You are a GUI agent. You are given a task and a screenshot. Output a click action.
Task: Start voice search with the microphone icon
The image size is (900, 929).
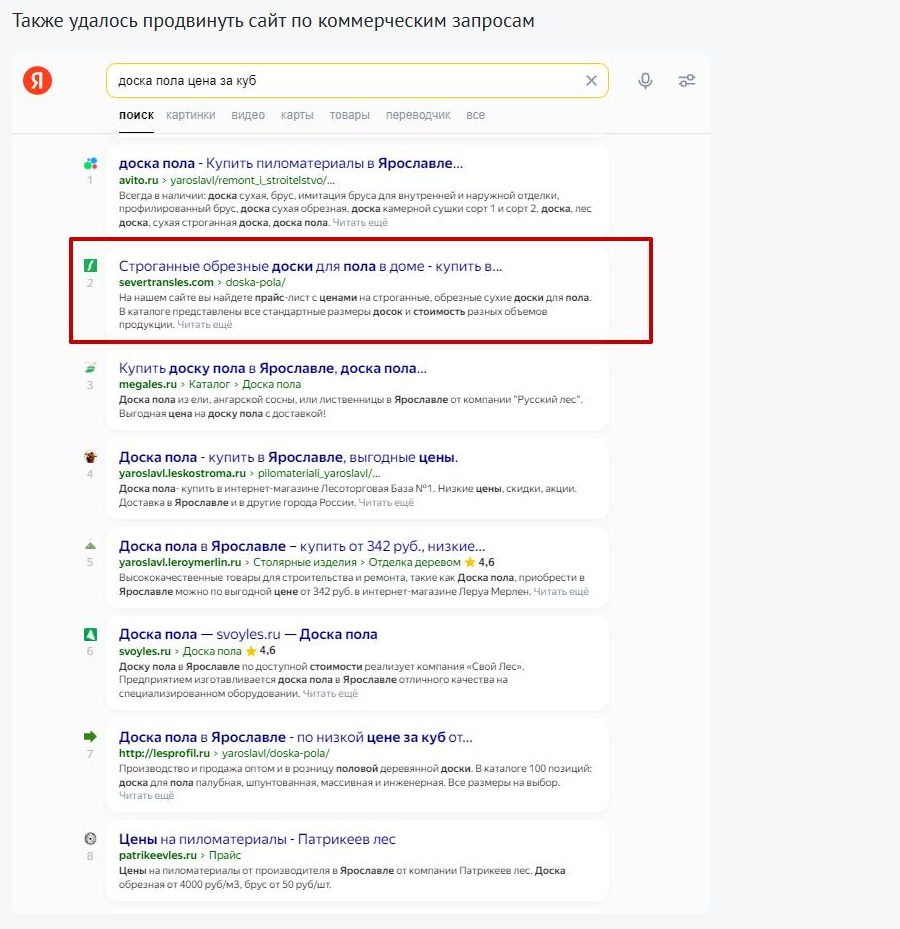coord(645,81)
